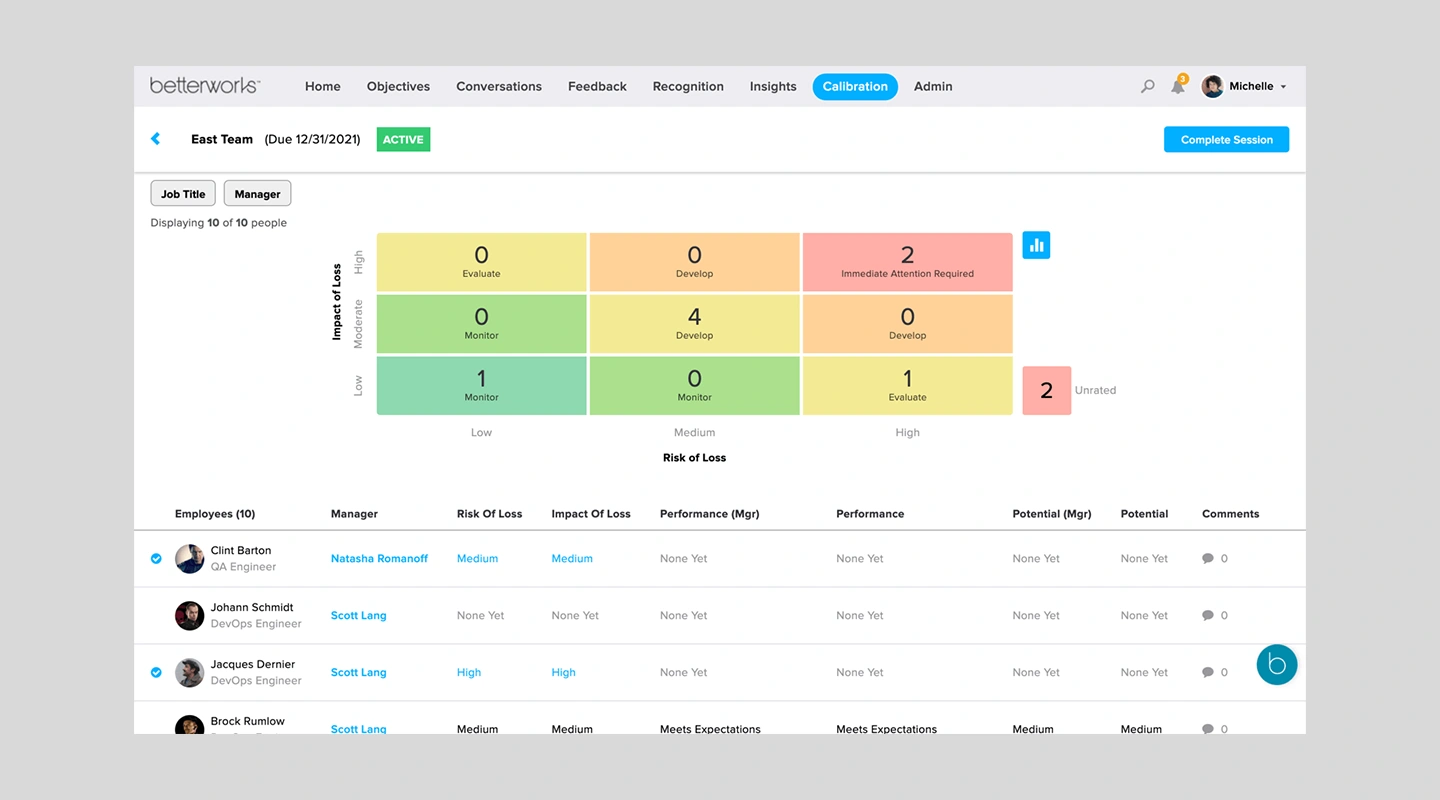Open notifications bell icon
1440x800 pixels.
point(1178,87)
